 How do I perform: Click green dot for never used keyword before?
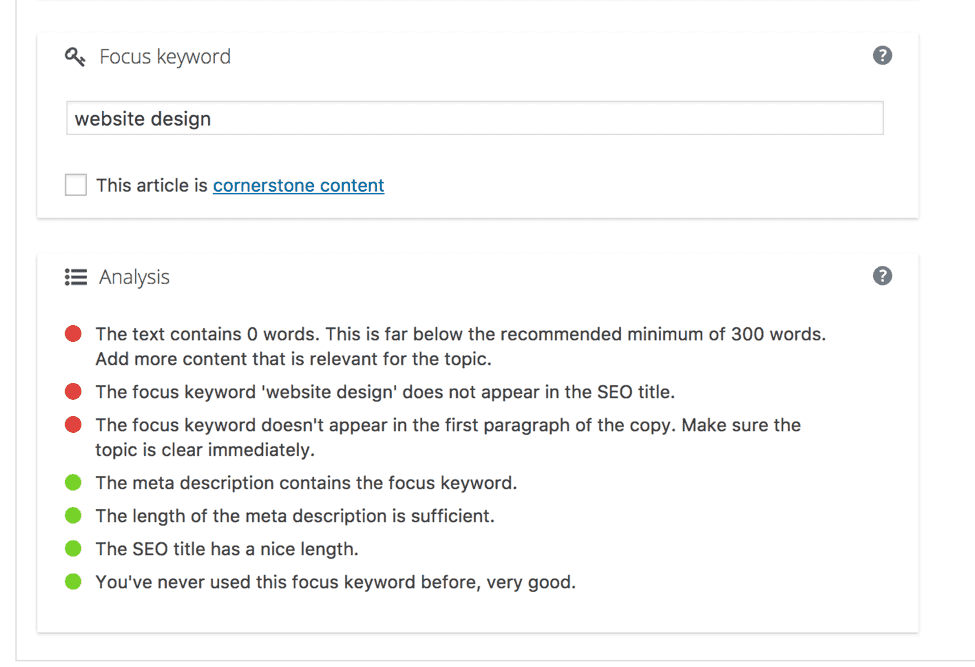(x=73, y=581)
